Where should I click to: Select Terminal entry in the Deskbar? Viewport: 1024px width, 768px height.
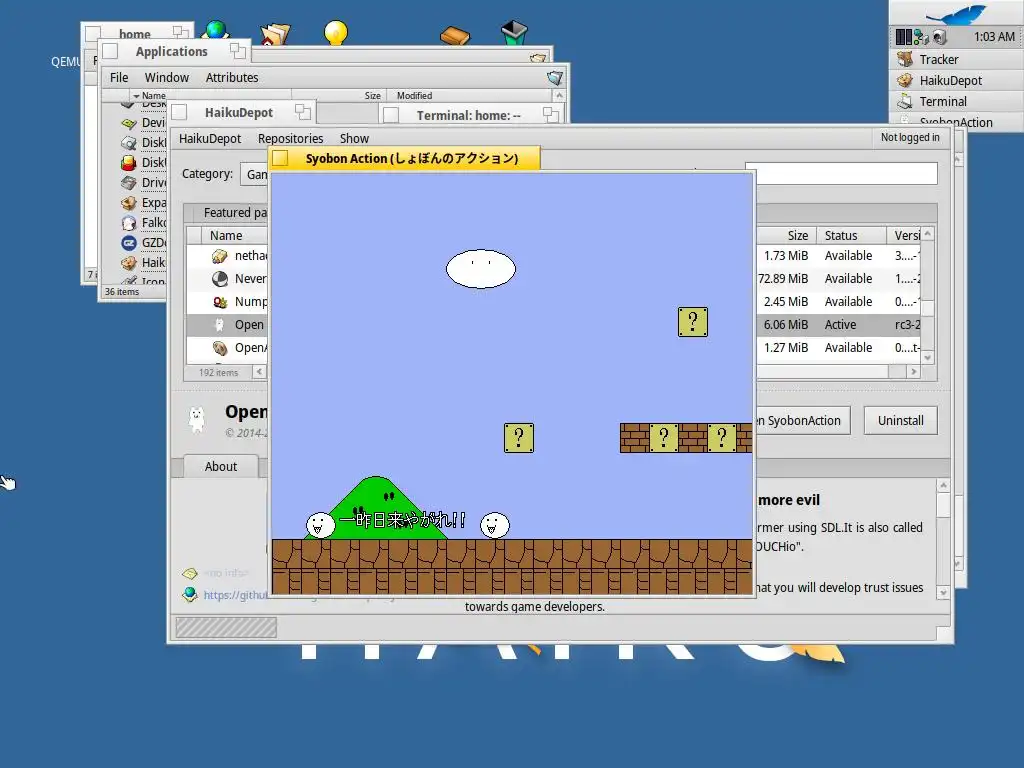(x=956, y=101)
